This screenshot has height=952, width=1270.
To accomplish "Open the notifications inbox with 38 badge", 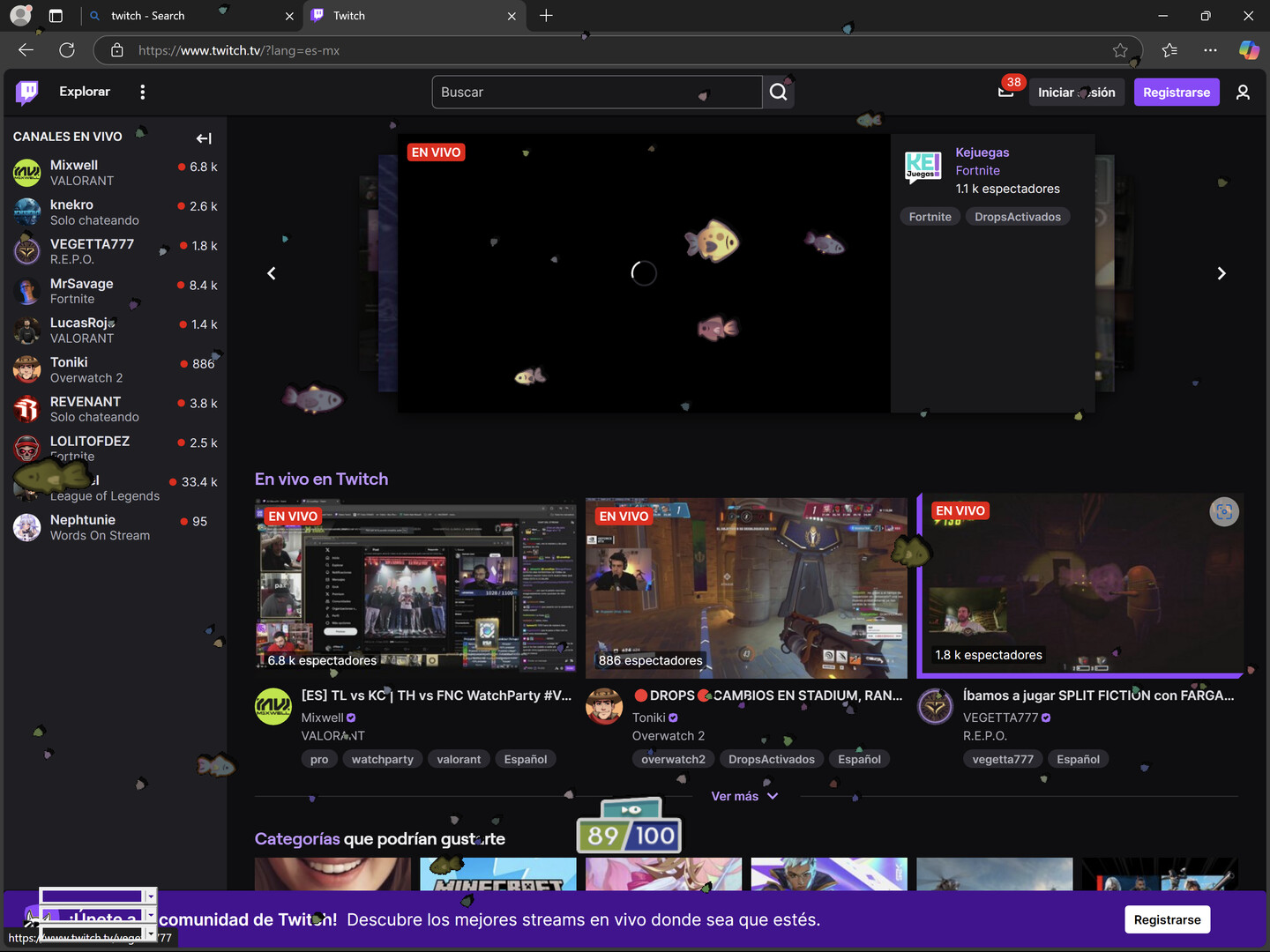I will click(x=1005, y=92).
